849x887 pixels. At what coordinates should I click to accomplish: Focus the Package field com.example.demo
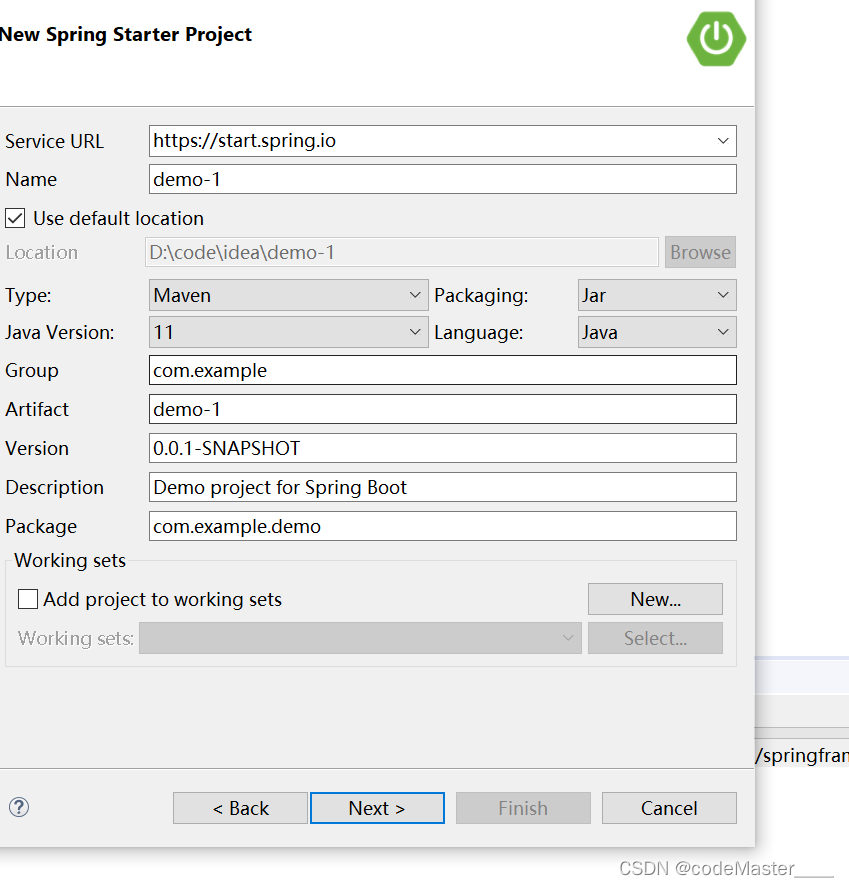click(443, 526)
